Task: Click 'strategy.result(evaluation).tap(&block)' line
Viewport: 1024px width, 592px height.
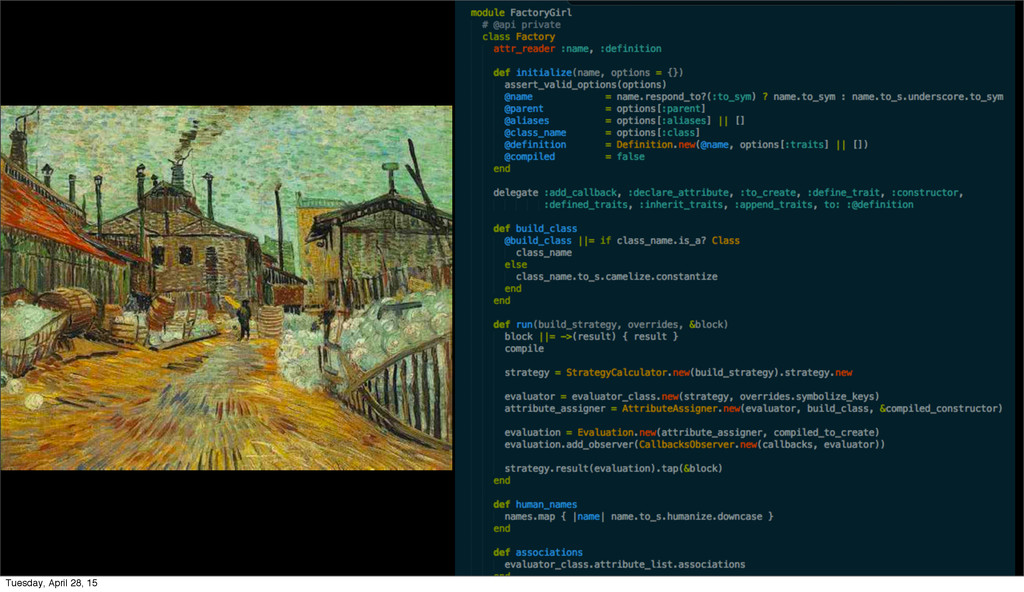Action: pos(613,469)
